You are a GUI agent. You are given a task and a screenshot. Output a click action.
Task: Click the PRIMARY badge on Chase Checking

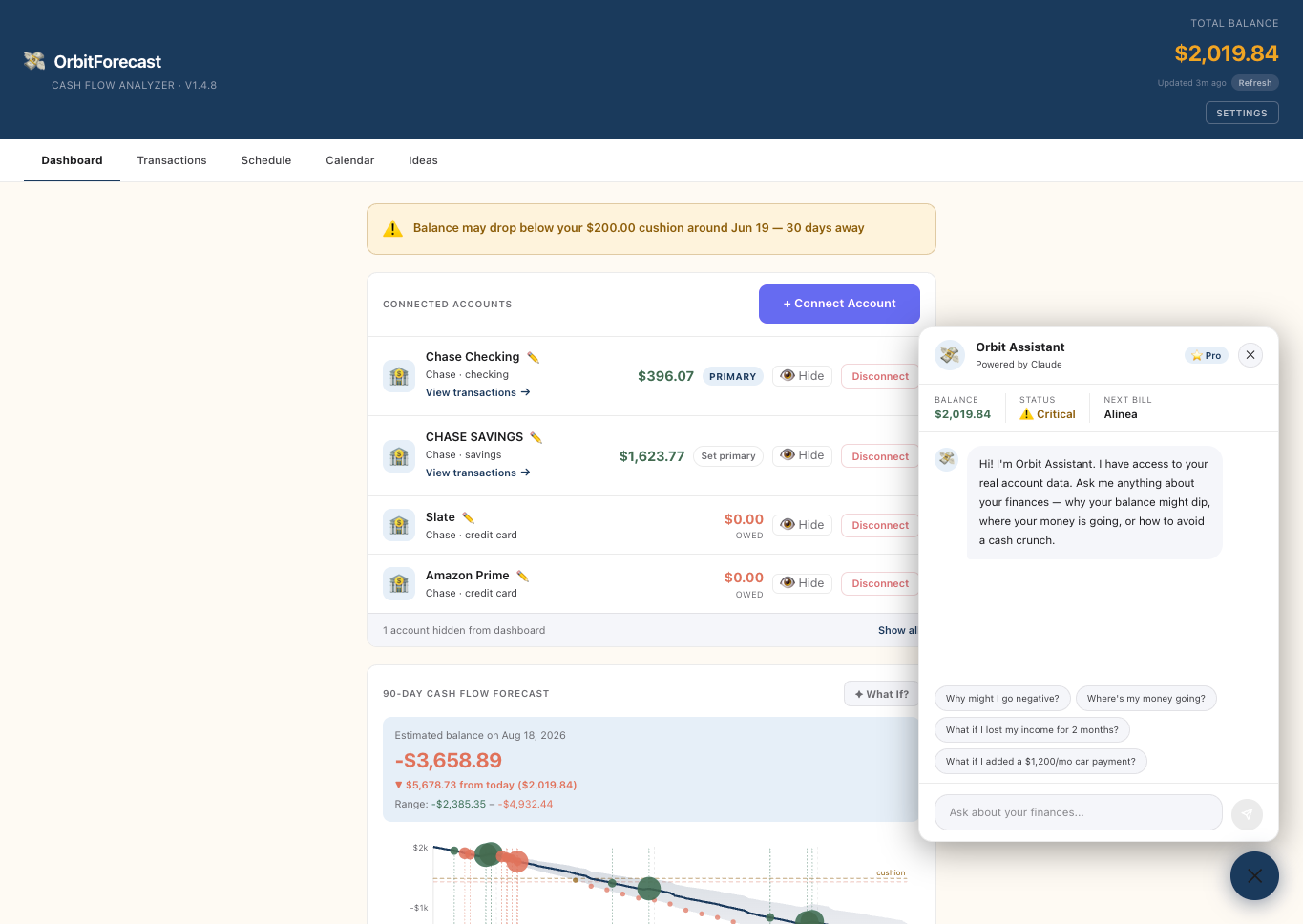[x=733, y=376]
